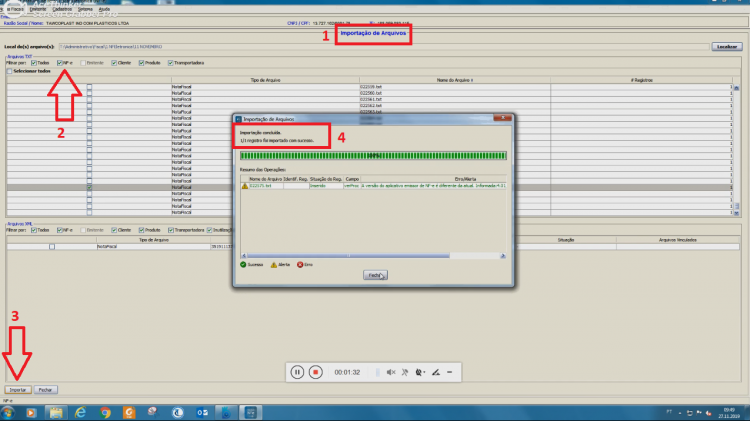Pause the screen recording
750x421 pixels.
297,372
